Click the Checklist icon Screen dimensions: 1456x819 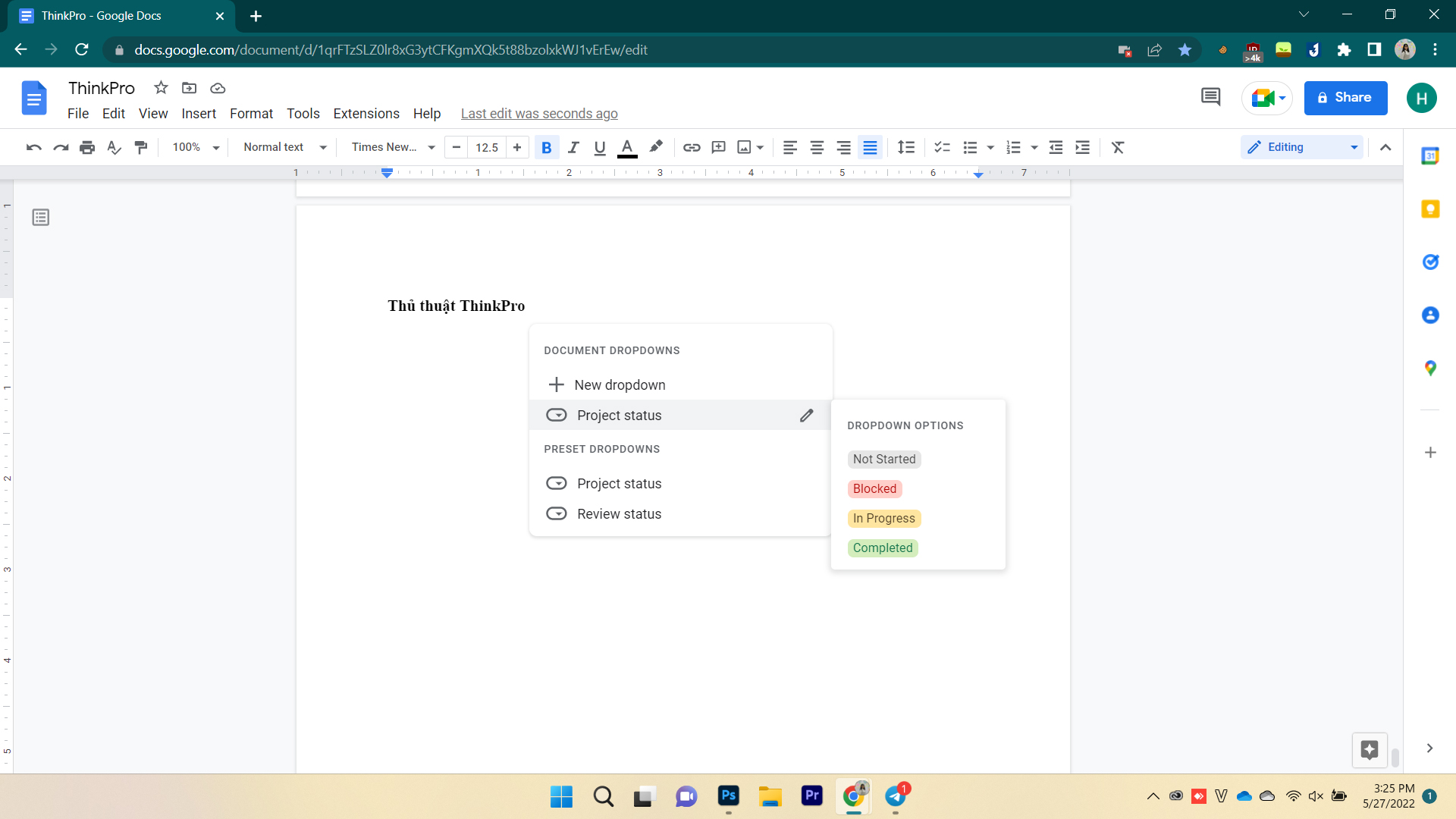pos(942,147)
